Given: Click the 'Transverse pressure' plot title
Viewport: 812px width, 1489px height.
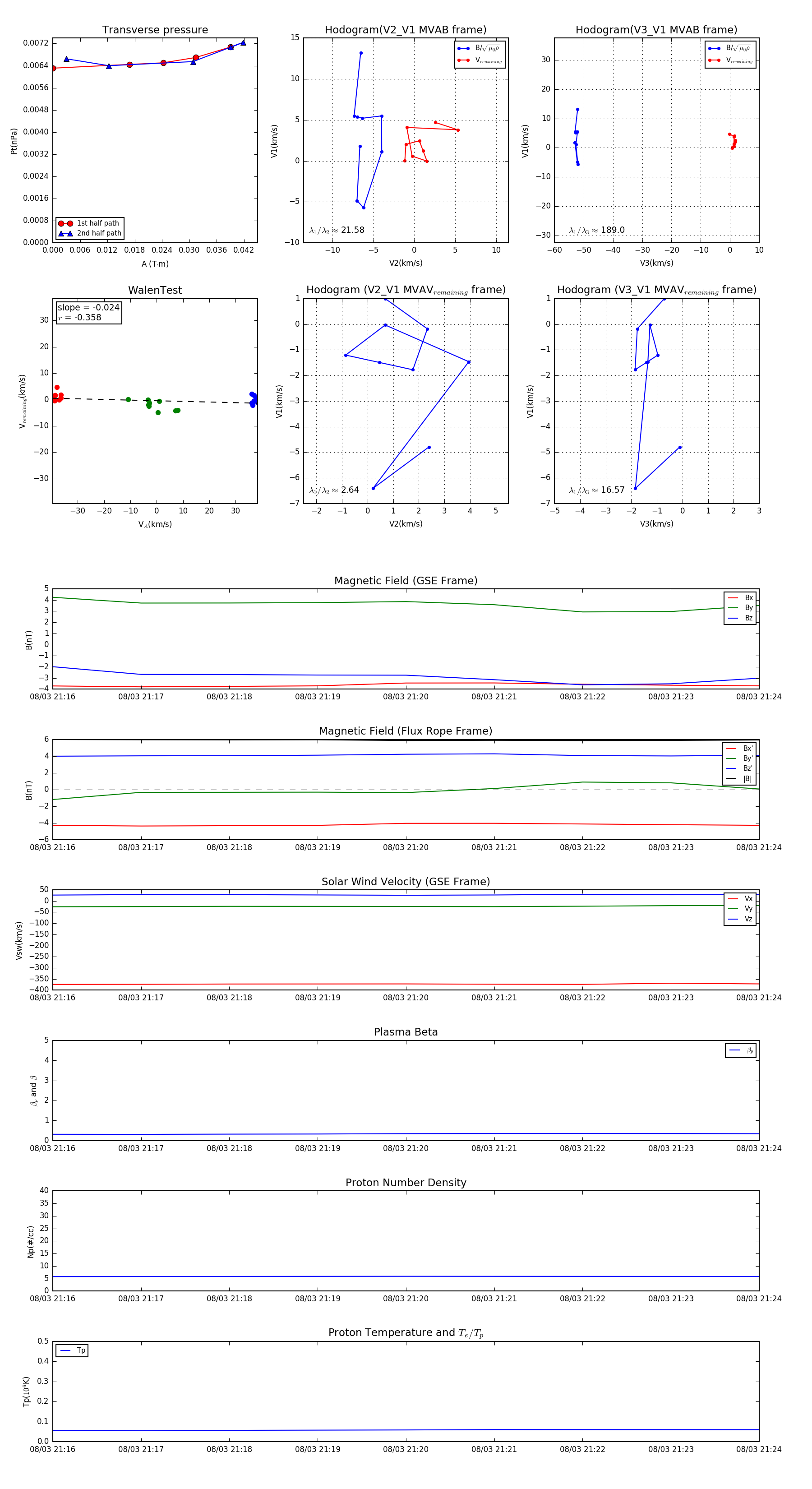Looking at the screenshot, I should coord(155,30).
